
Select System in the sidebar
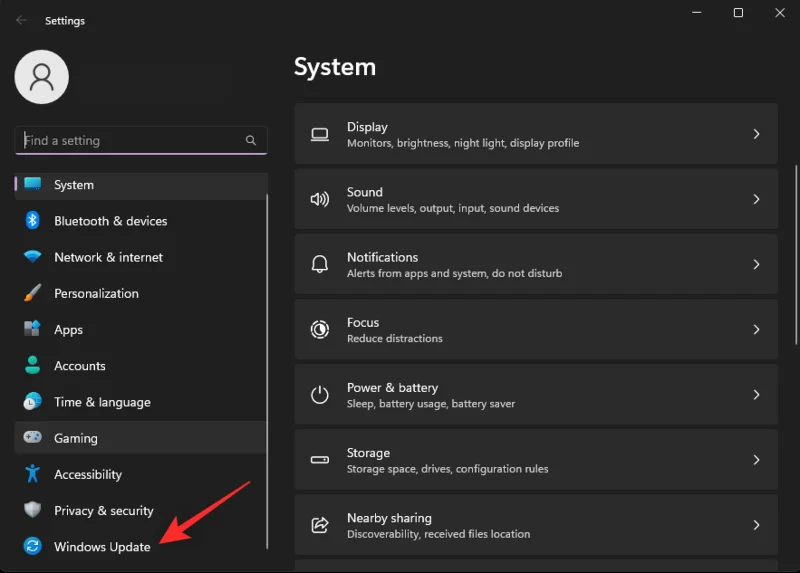[140, 185]
